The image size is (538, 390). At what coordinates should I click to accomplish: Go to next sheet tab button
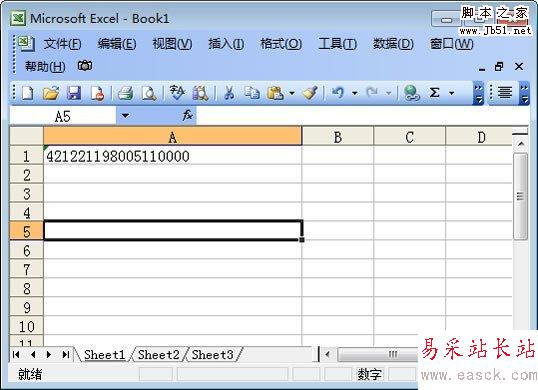click(49, 354)
